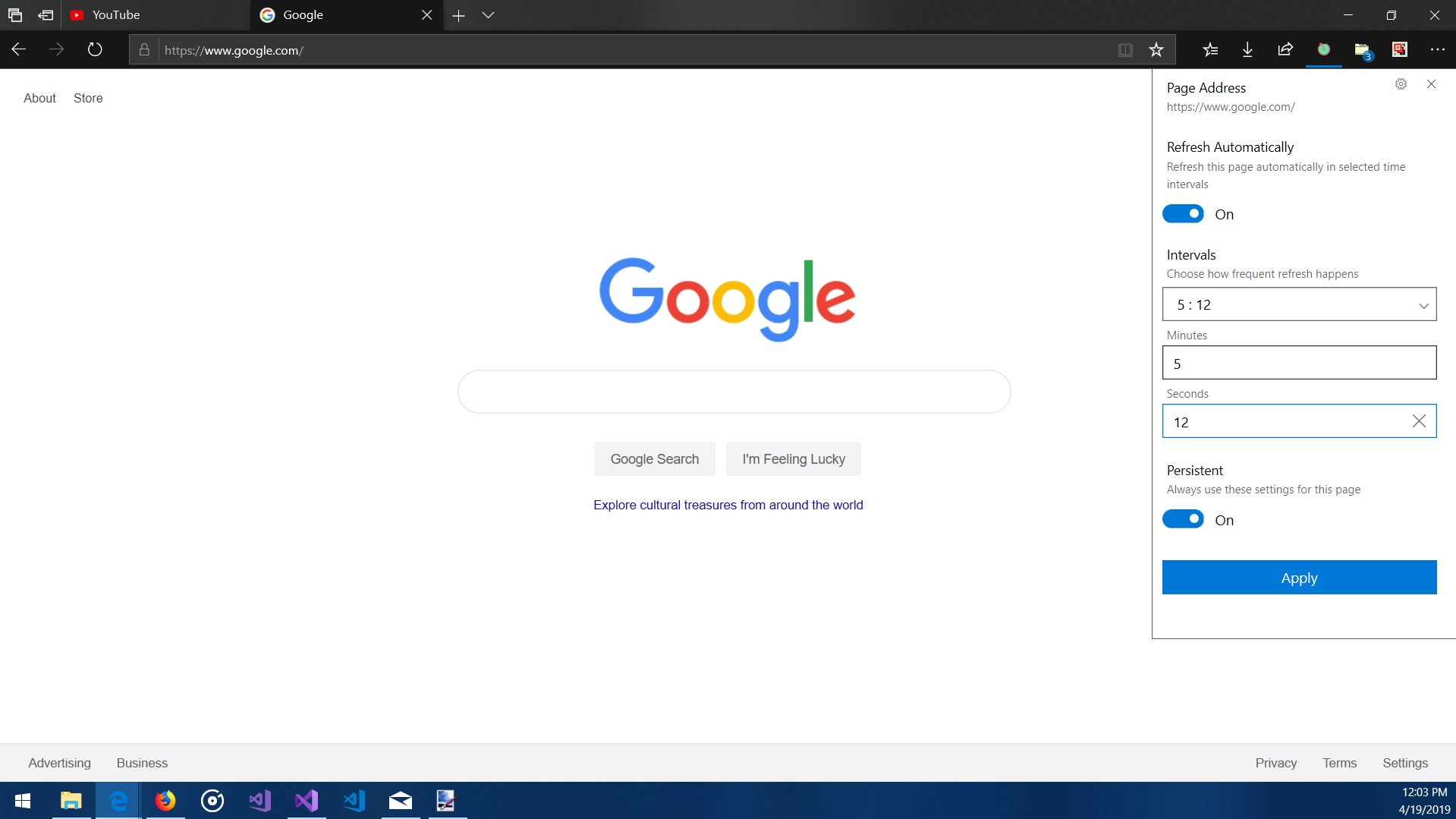The image size is (1456, 819).
Task: Select the Google tab
Action: click(347, 15)
